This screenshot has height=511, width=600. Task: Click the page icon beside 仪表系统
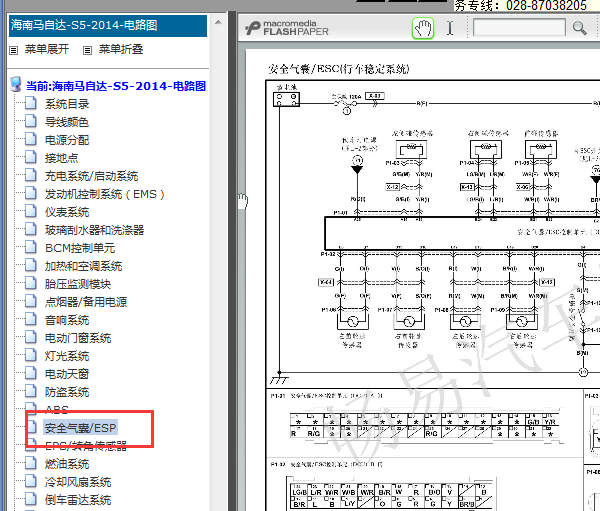(31, 211)
